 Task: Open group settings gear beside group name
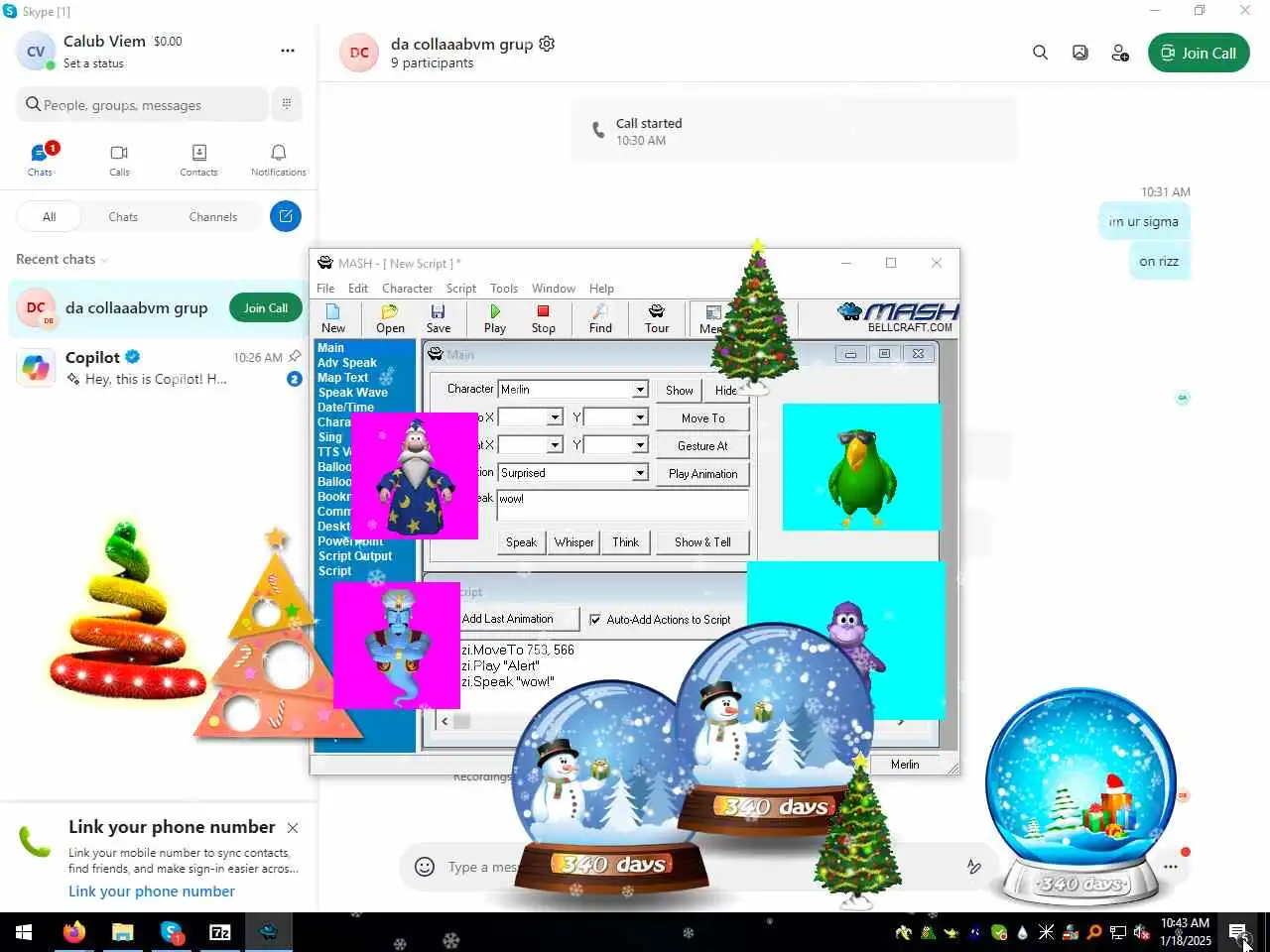pos(547,44)
